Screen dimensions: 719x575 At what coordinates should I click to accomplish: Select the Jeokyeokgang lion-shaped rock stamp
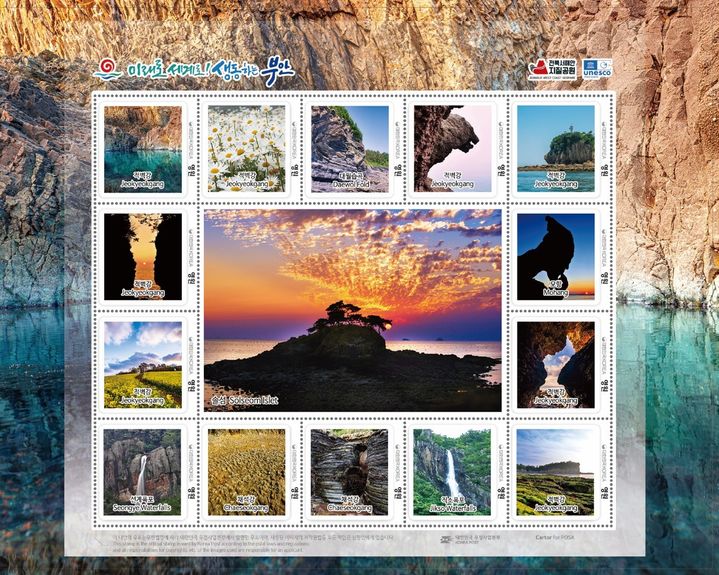pyautogui.click(x=453, y=149)
